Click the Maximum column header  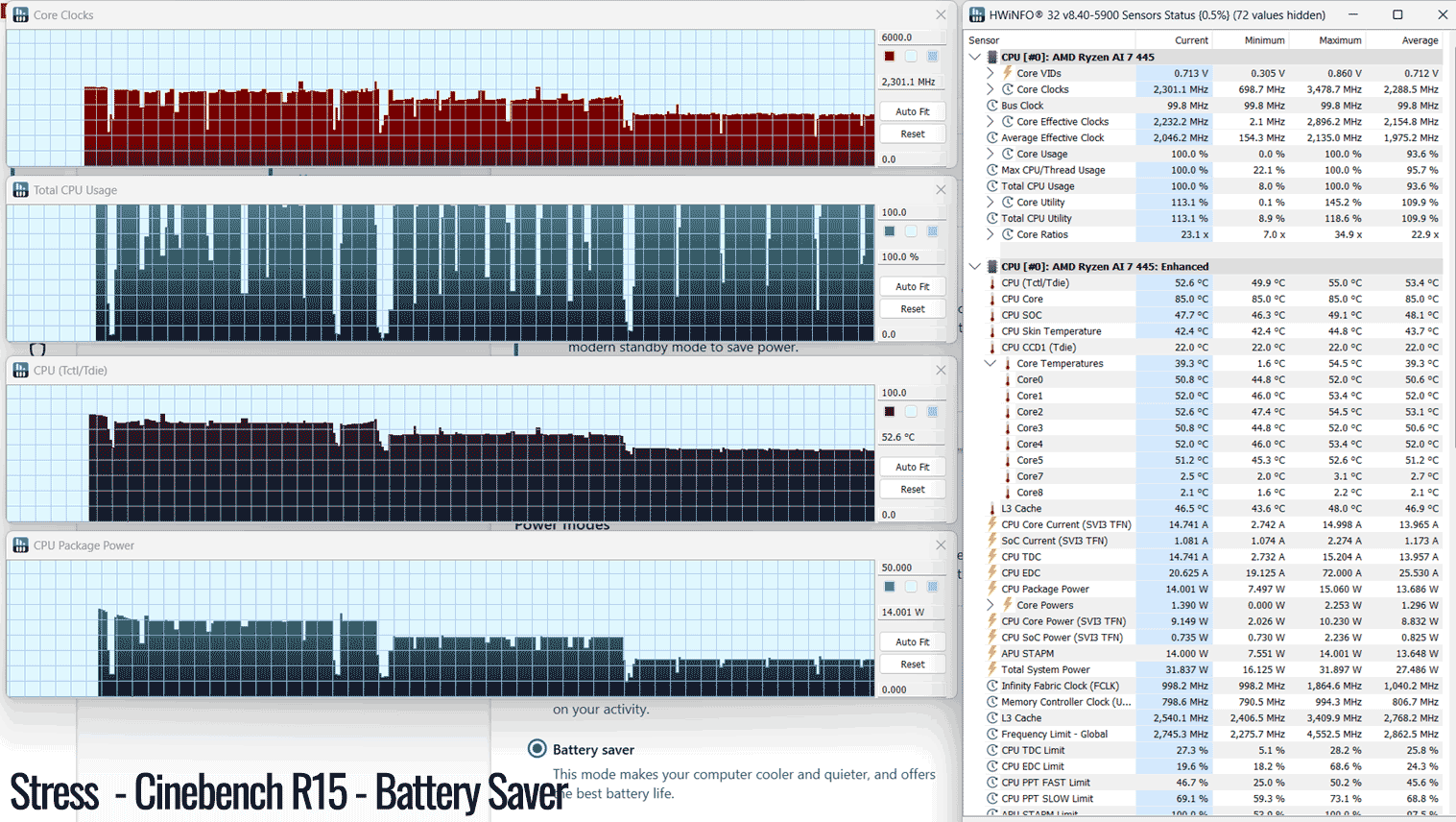(x=1340, y=40)
